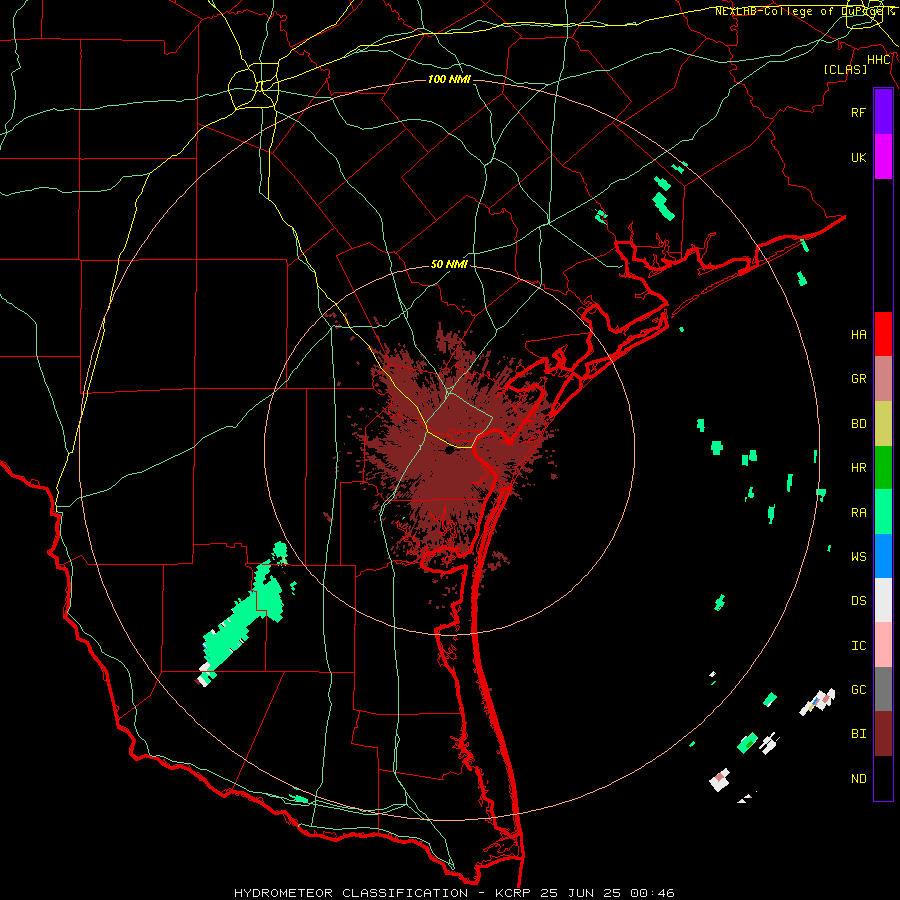Image resolution: width=900 pixels, height=900 pixels.
Task: Click the NEXLAB-College of DuPage credit text
Action: tap(804, 11)
